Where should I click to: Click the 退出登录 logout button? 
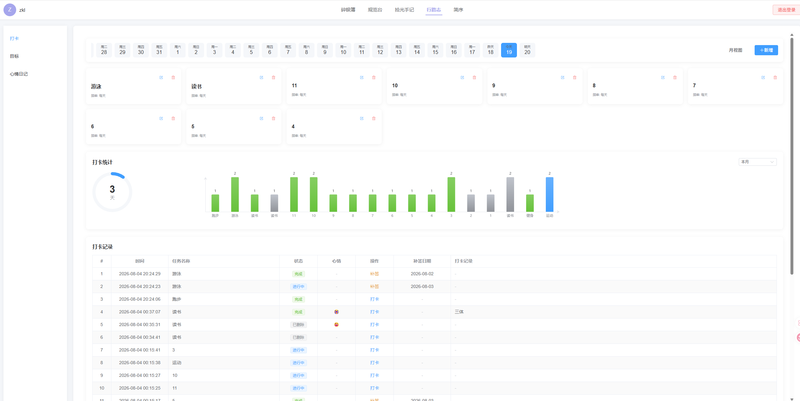click(786, 10)
